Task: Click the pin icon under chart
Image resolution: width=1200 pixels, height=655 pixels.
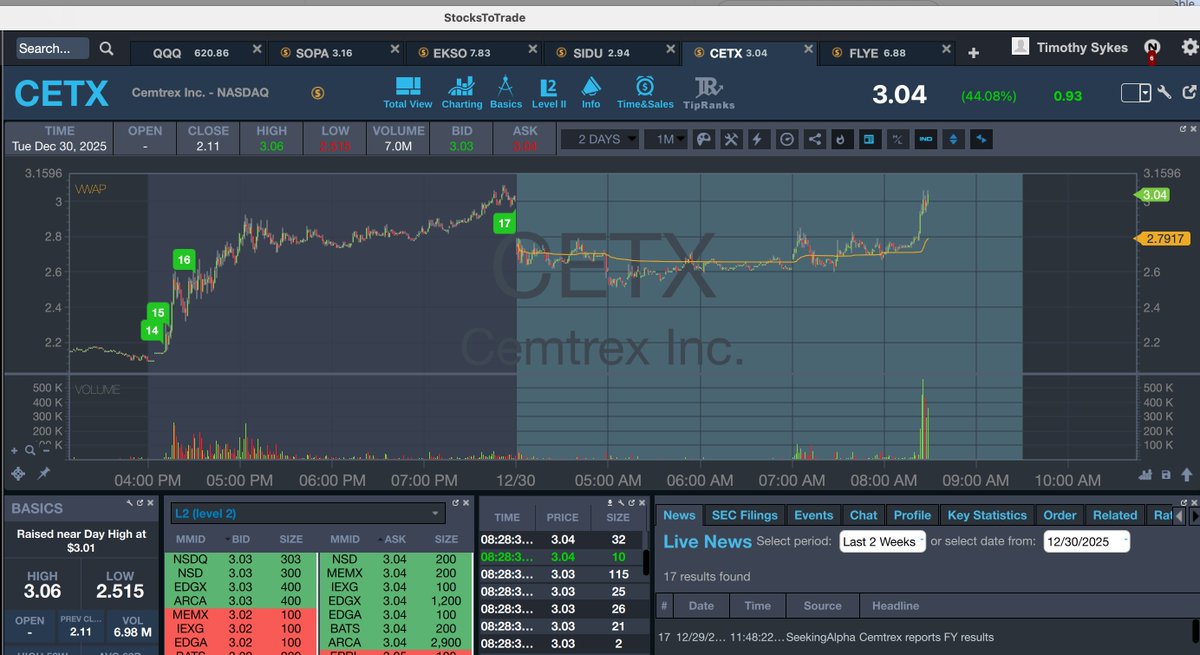Action: pyautogui.click(x=44, y=473)
